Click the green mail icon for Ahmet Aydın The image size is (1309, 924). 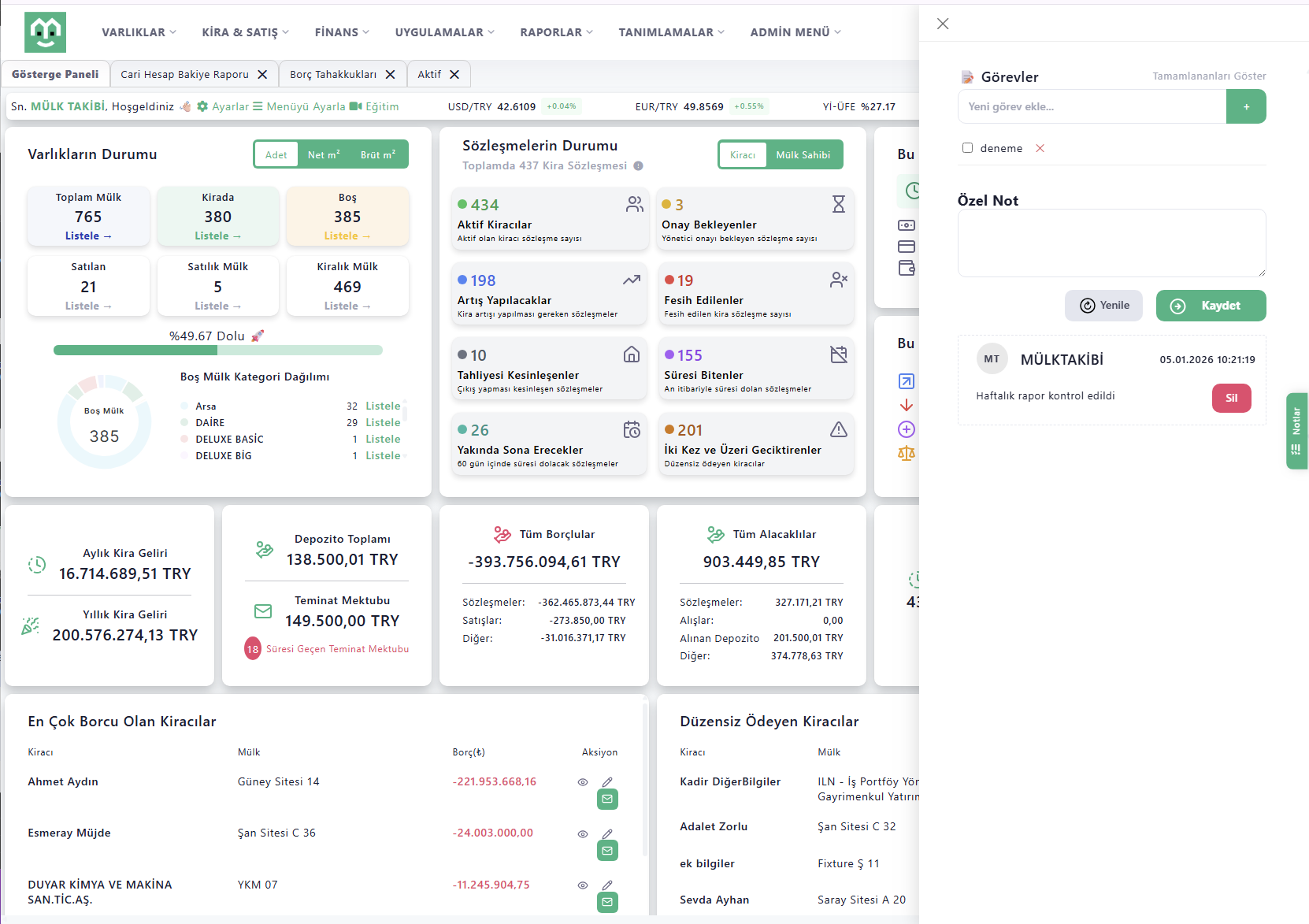(607, 799)
